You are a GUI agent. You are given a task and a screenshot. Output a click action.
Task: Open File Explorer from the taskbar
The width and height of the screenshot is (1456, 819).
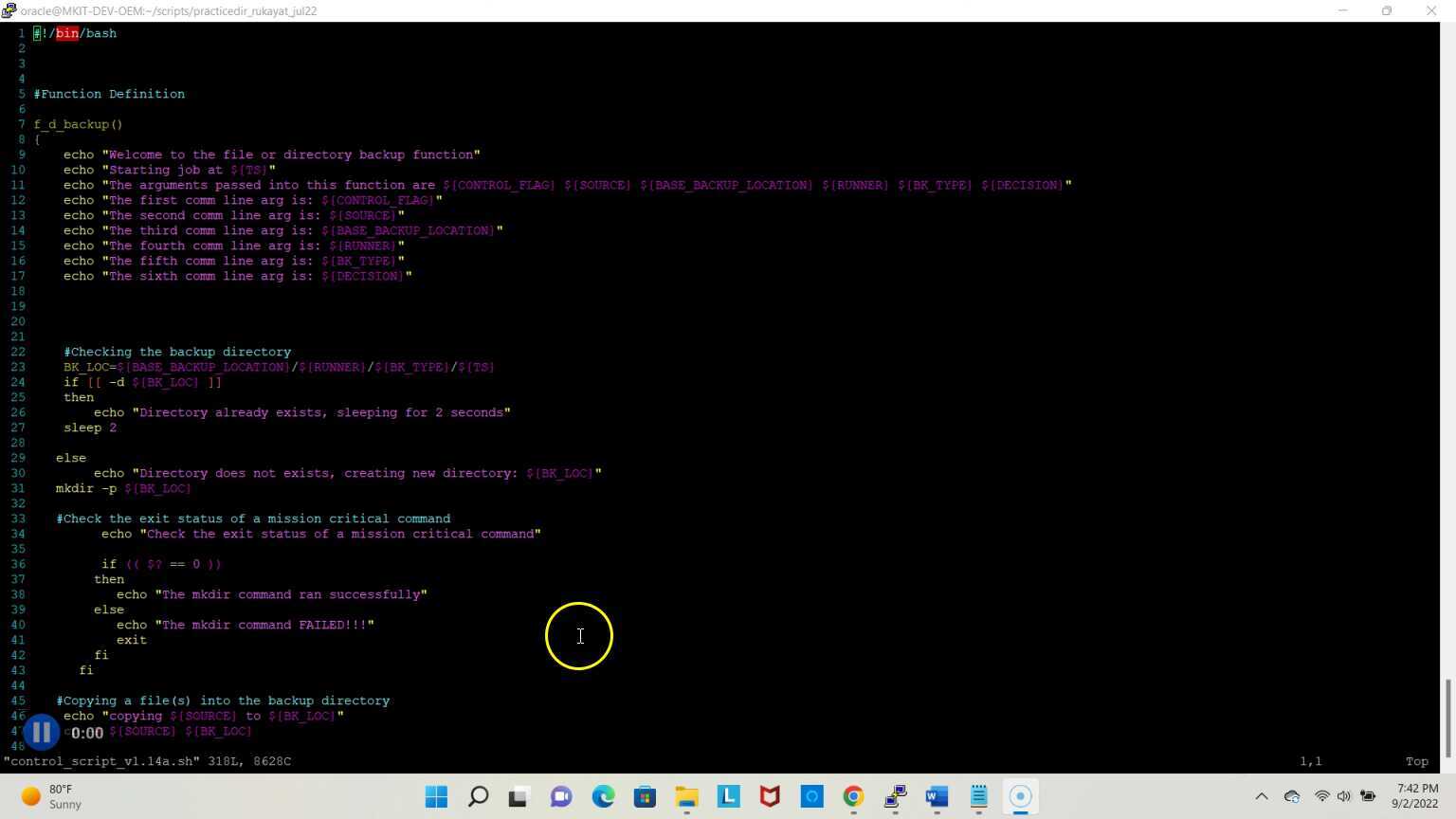point(686,796)
